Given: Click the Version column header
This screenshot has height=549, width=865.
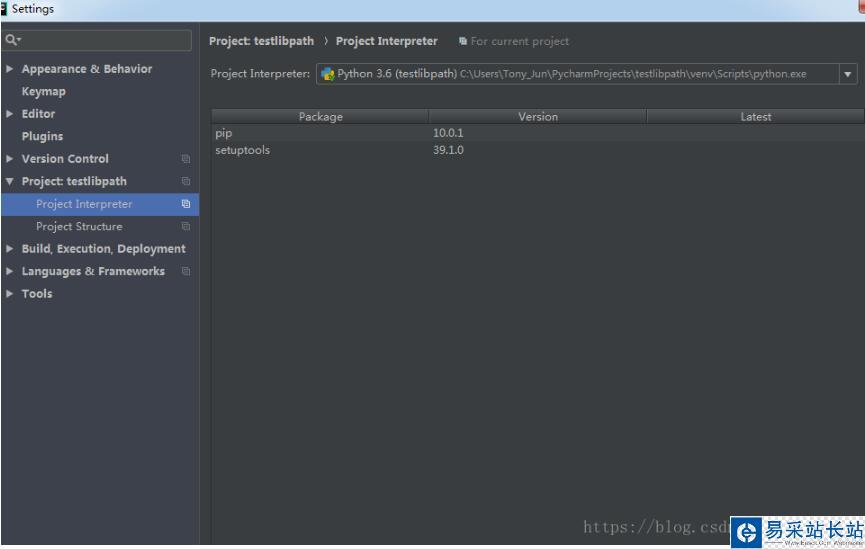Looking at the screenshot, I should tap(538, 116).
